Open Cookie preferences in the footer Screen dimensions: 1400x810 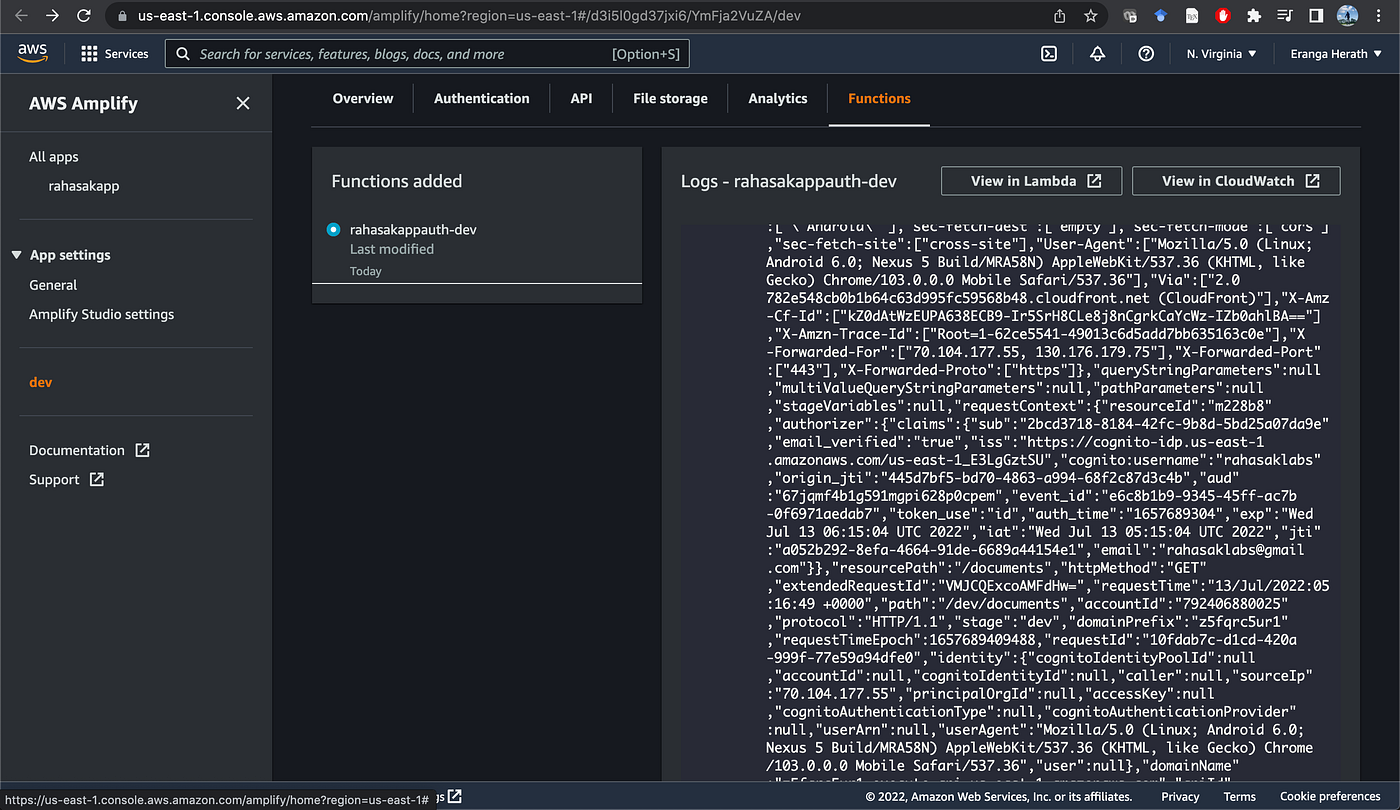[x=1330, y=797]
